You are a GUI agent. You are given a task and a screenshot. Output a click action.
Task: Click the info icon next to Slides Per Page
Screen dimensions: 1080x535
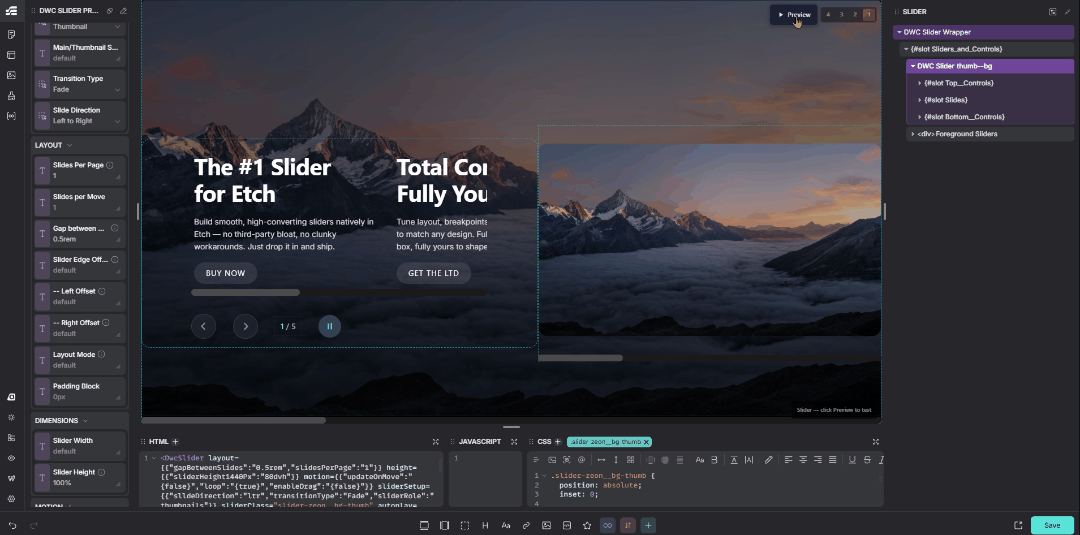click(110, 165)
